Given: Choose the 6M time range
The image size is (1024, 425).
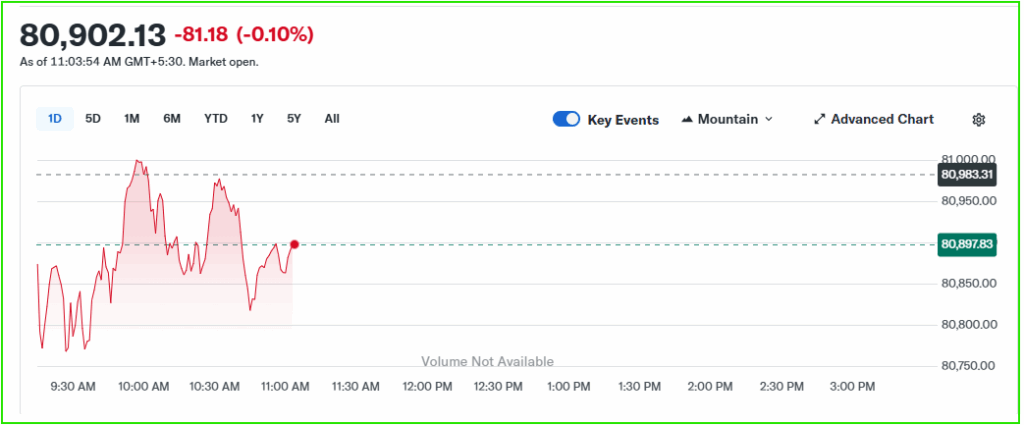Looking at the screenshot, I should (172, 119).
